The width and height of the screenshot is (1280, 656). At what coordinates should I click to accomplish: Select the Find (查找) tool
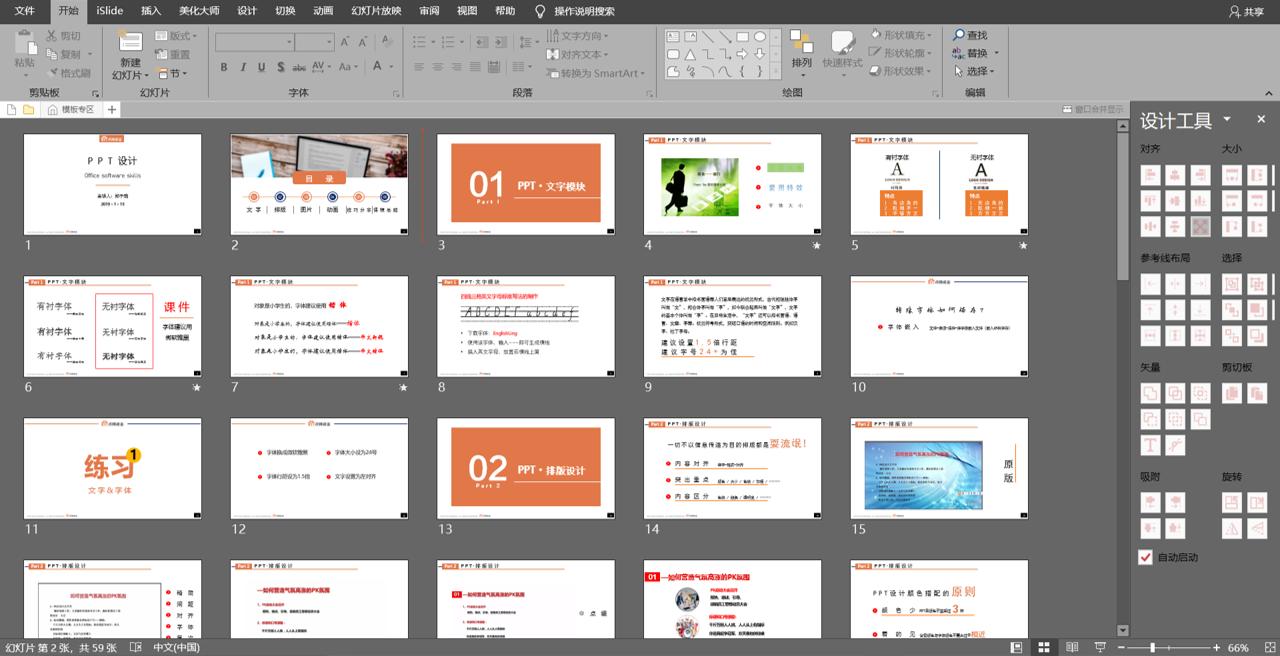coord(969,35)
